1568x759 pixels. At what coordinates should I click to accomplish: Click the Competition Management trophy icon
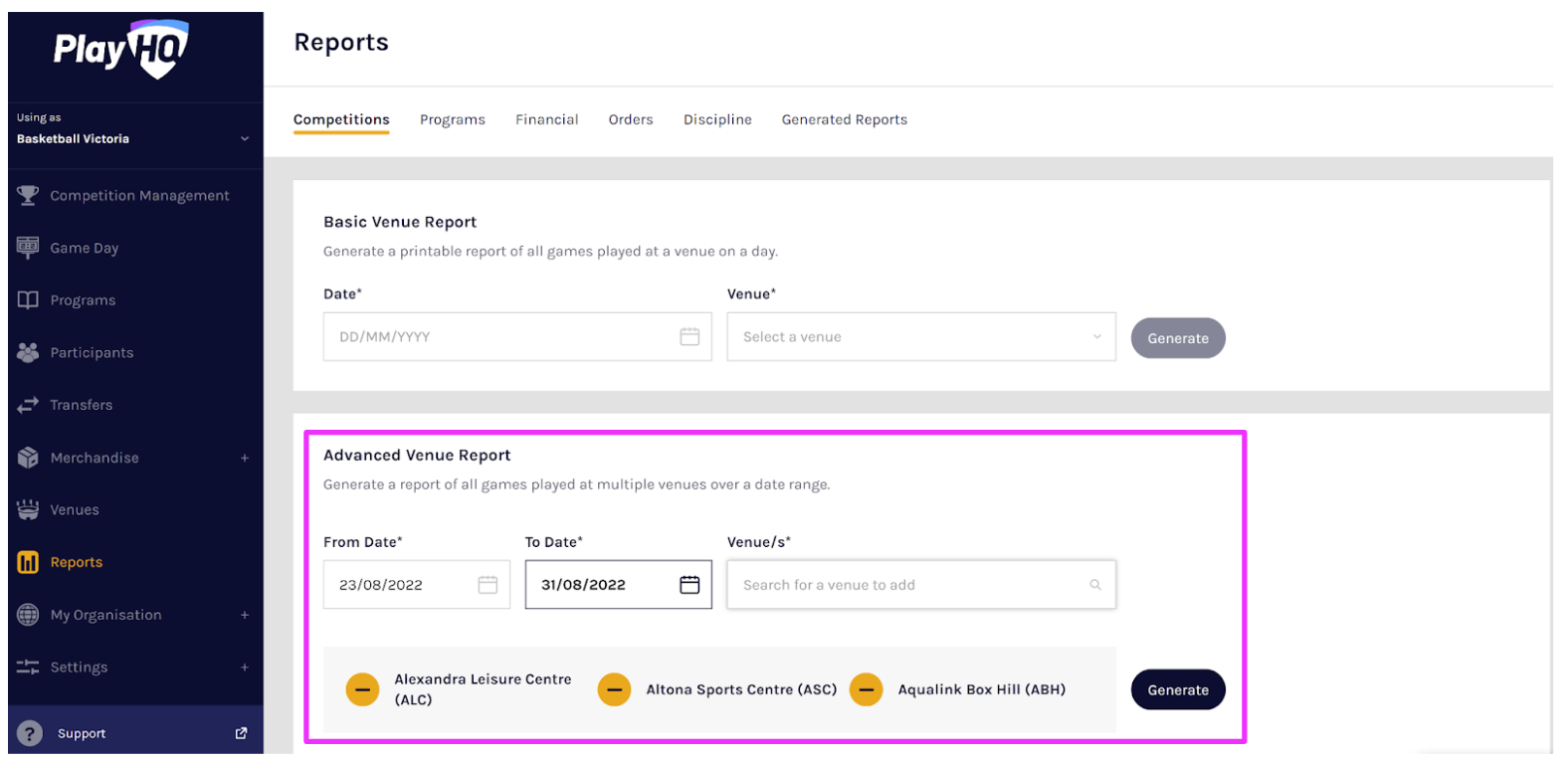[x=28, y=195]
